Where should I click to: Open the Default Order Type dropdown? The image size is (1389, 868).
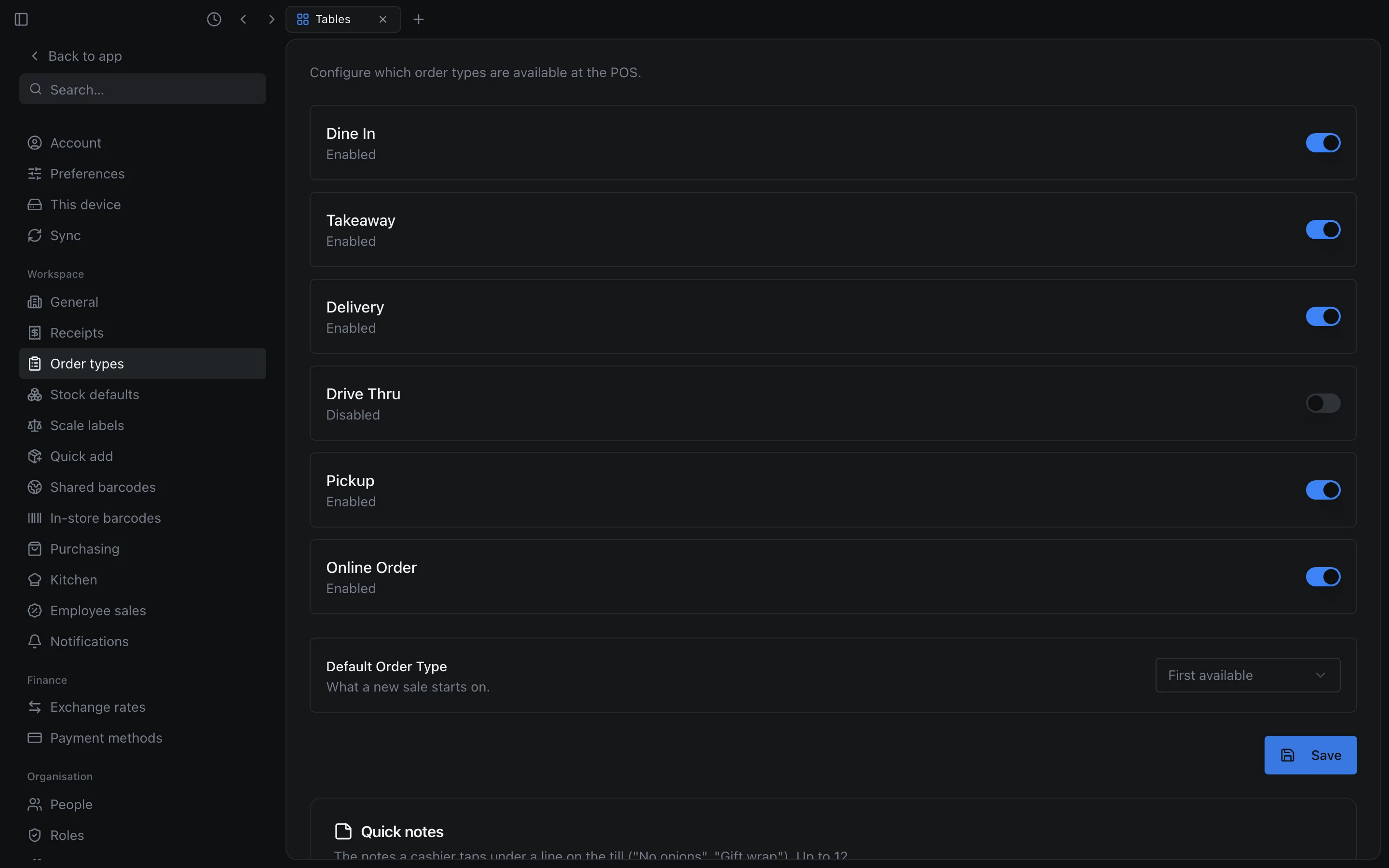1248,675
